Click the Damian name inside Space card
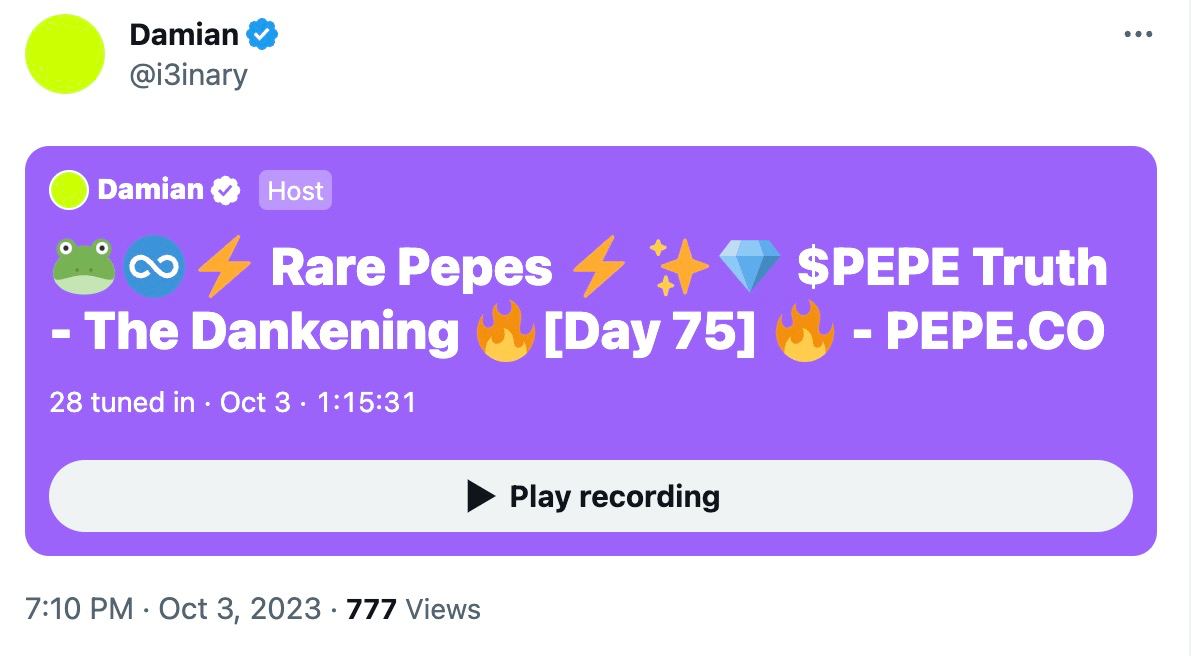Screen dimensions: 1192x656 [151, 190]
